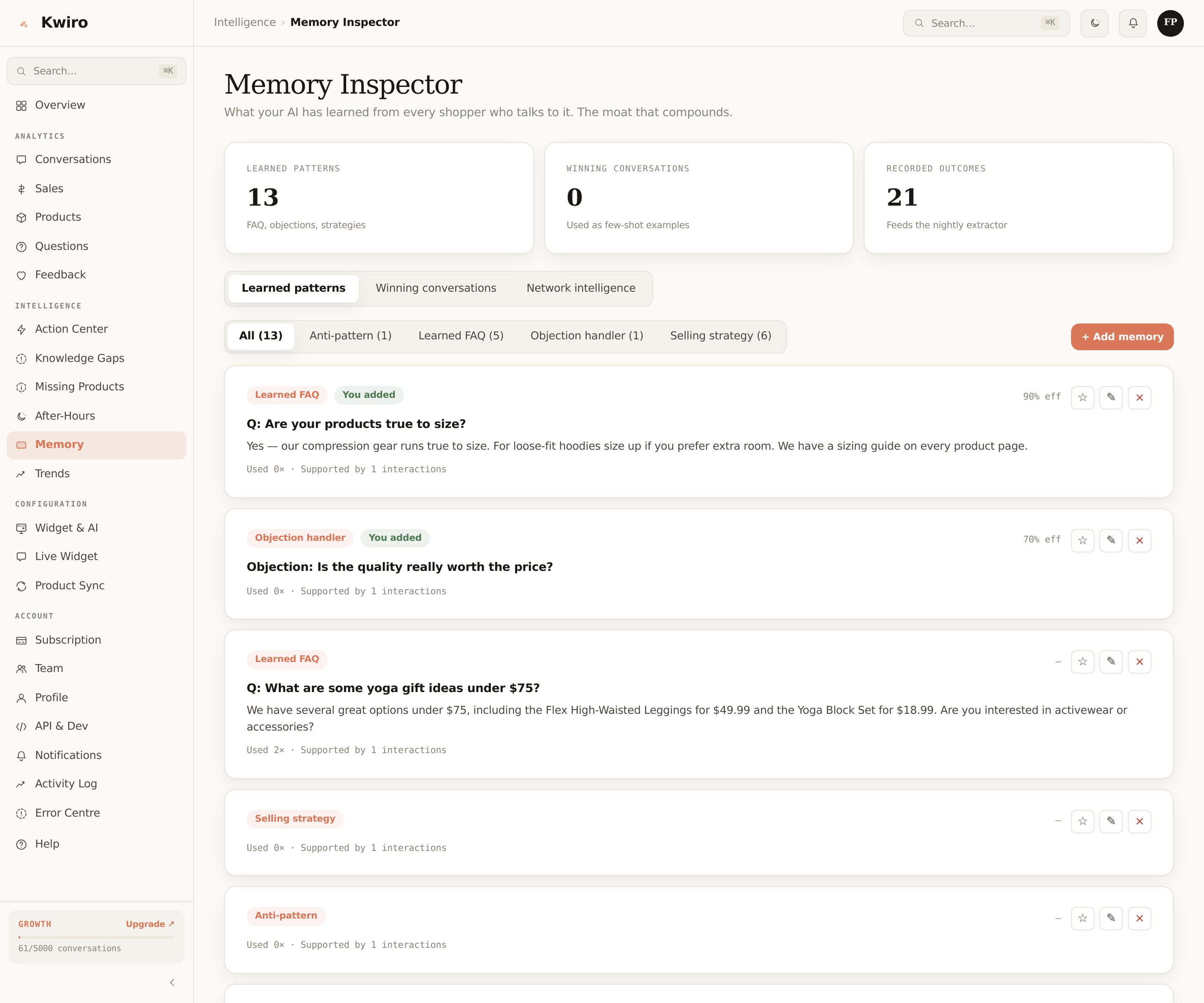Screen dimensions: 1204x1003
Task: Click the Product Sync refresh icon
Action: pos(21,586)
